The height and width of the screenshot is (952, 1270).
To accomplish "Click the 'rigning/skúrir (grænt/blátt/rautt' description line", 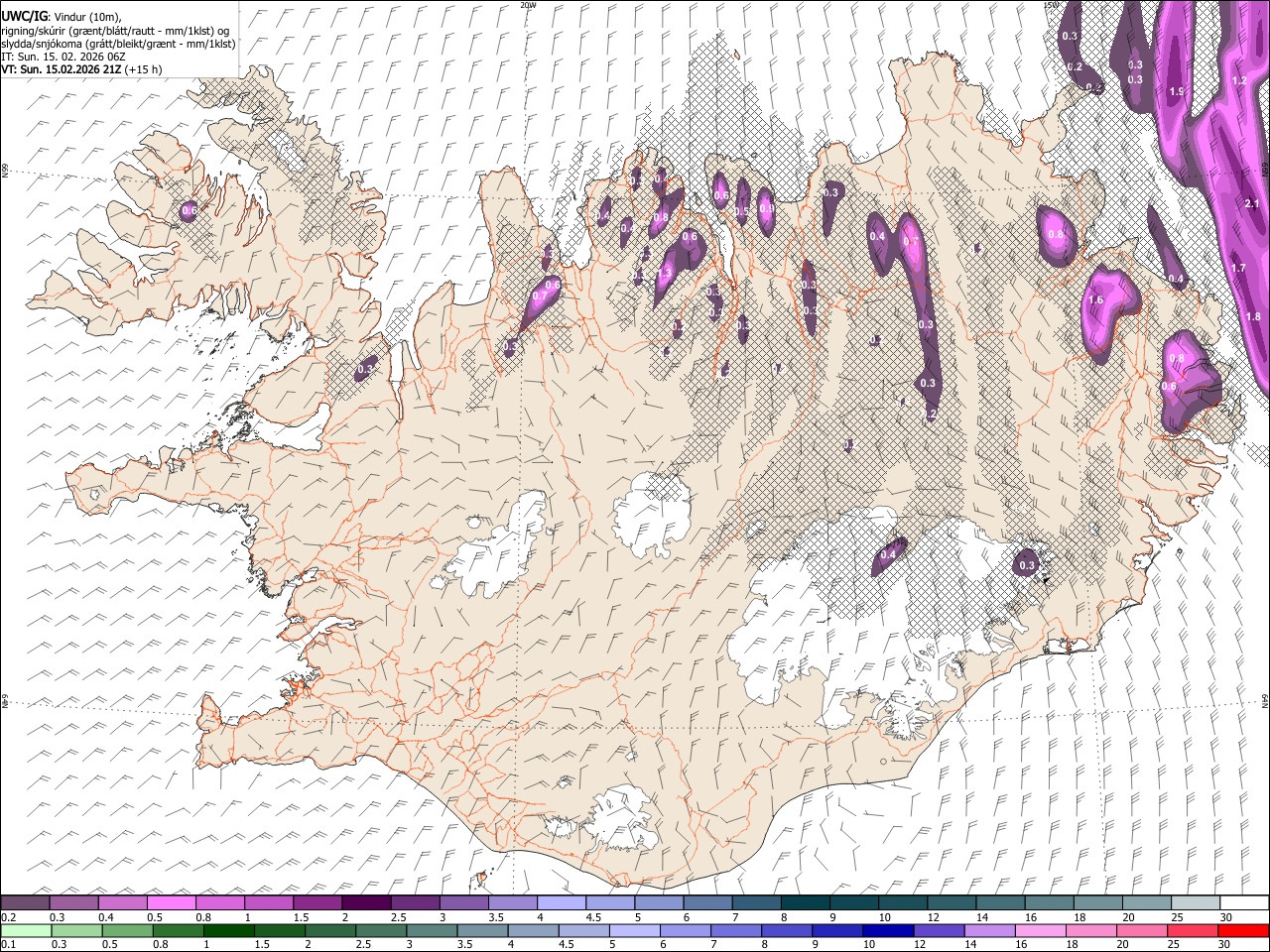I will pyautogui.click(x=115, y=31).
